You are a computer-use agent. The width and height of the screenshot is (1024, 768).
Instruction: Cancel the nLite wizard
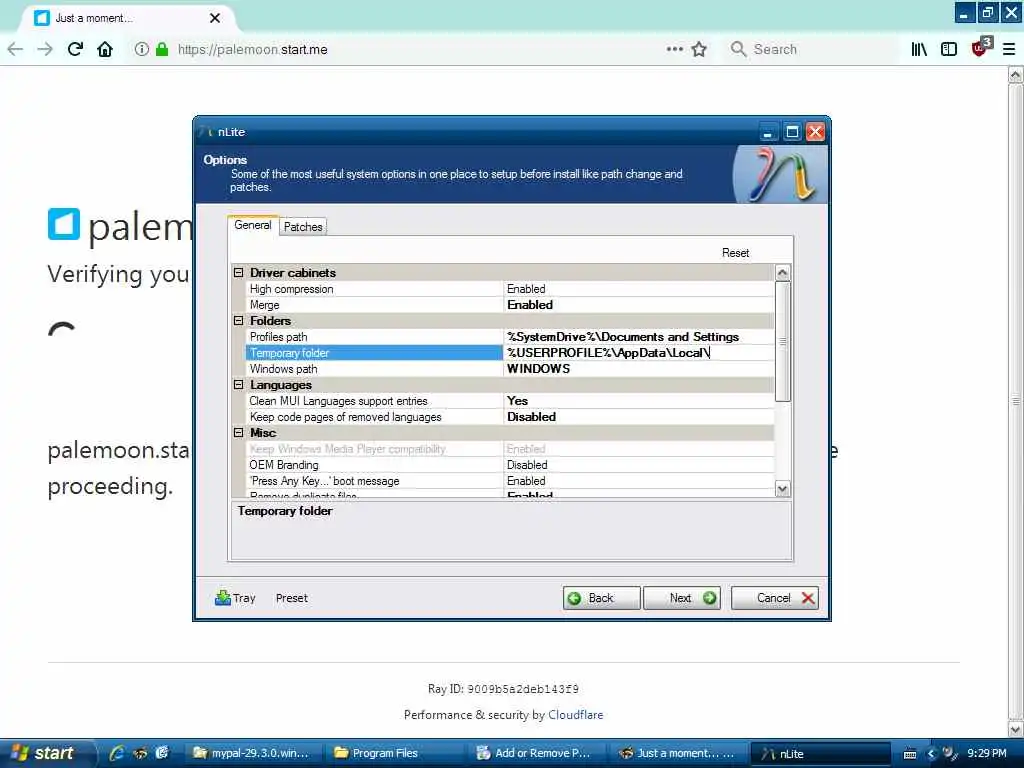pyautogui.click(x=775, y=598)
